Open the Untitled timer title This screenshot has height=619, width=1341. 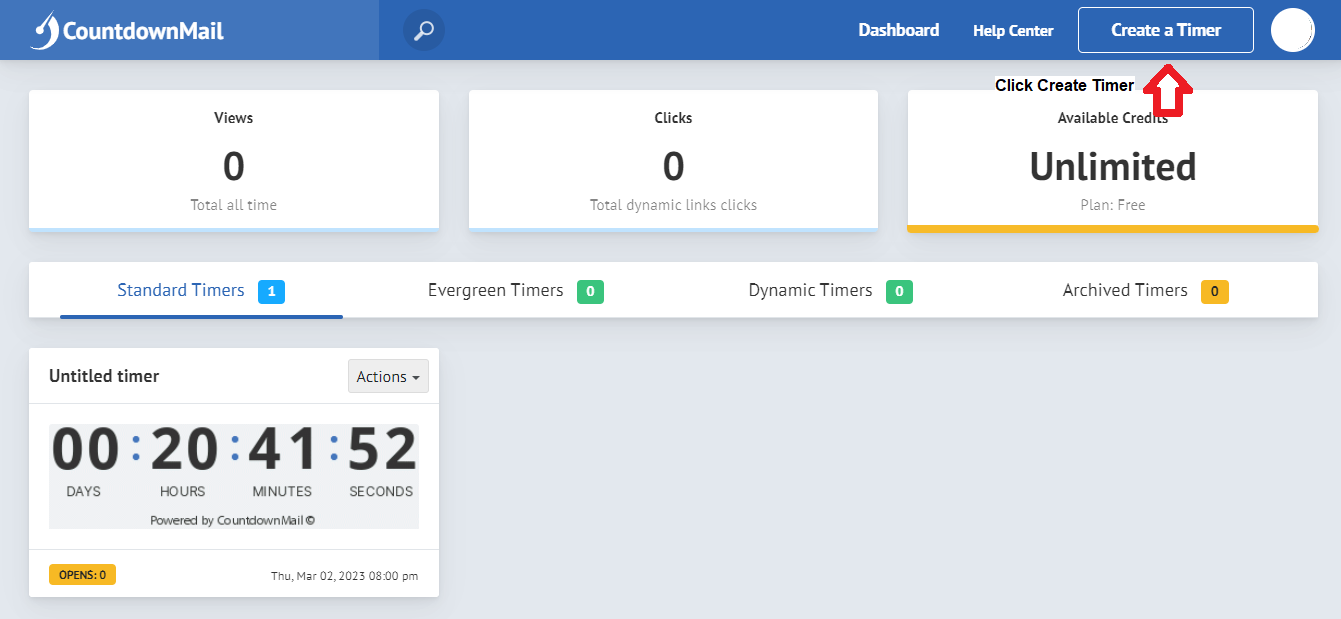pos(104,376)
